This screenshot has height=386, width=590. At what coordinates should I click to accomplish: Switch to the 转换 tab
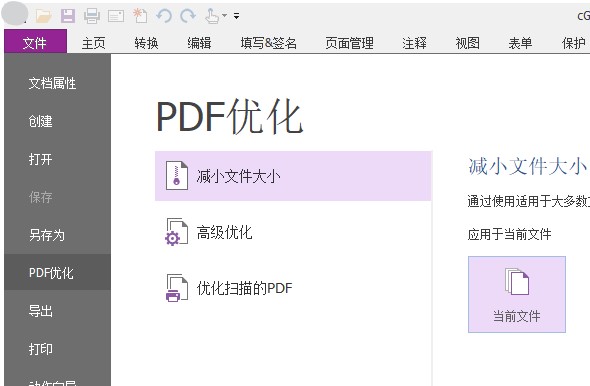point(146,43)
